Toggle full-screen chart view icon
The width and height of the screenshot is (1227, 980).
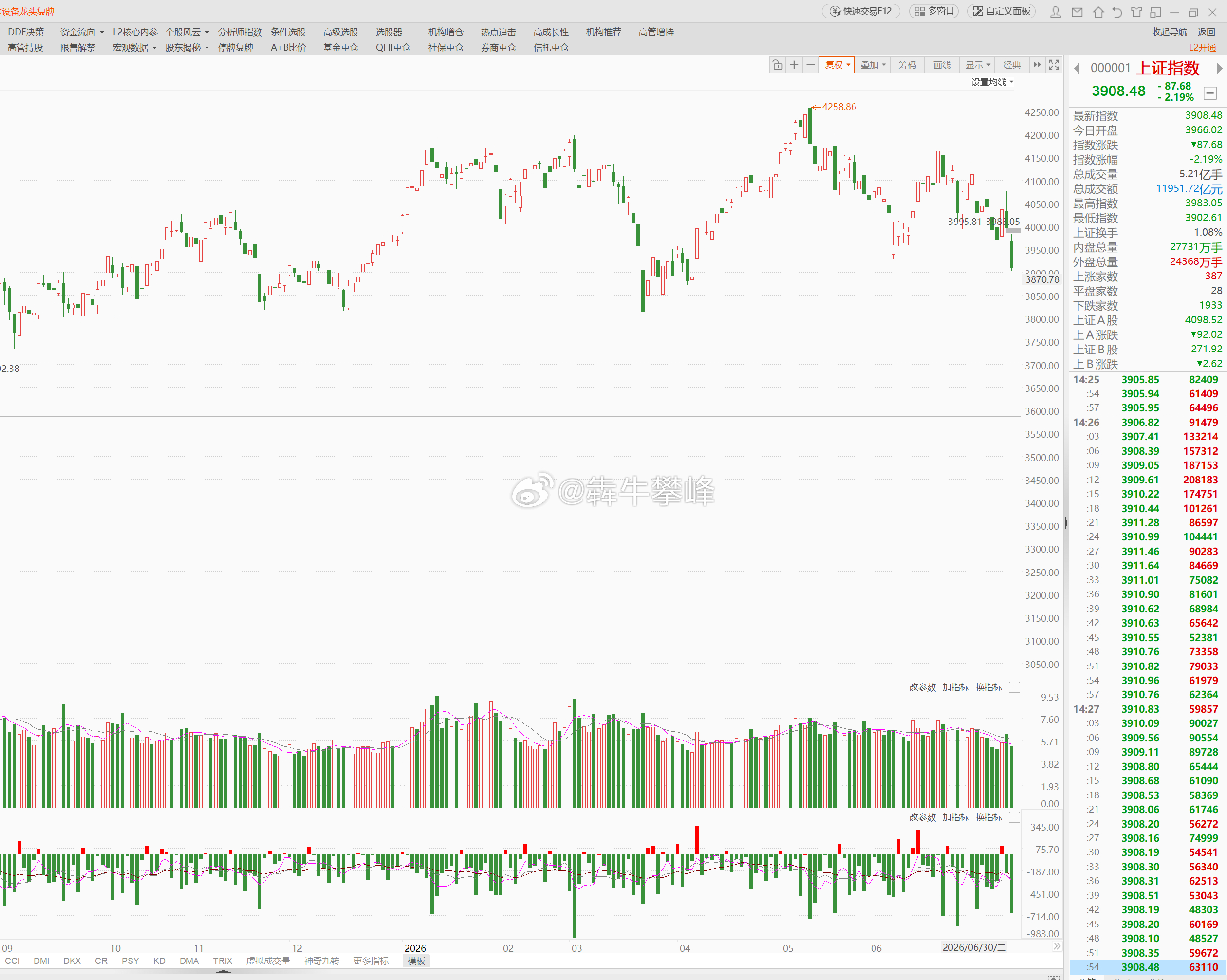1054,65
